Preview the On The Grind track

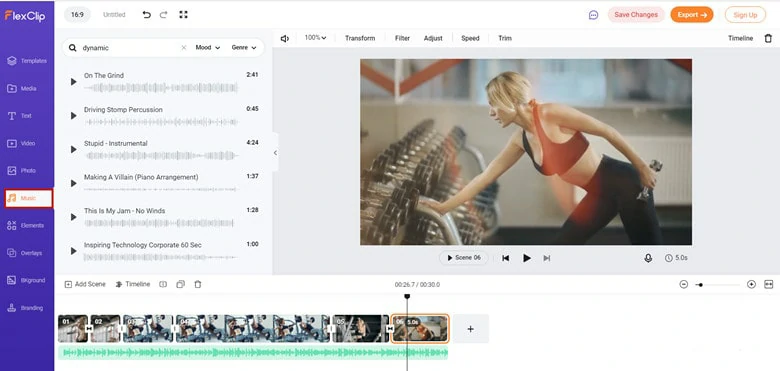[74, 82]
